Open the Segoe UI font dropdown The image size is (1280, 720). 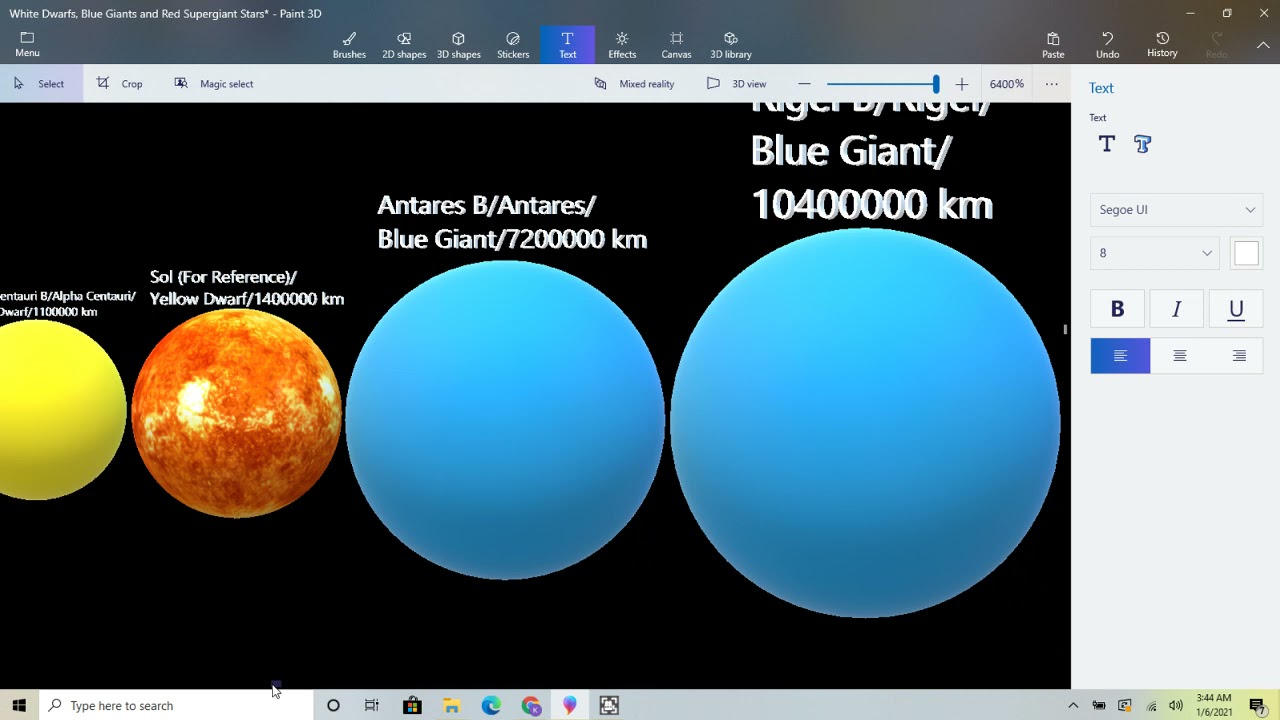tap(1176, 210)
